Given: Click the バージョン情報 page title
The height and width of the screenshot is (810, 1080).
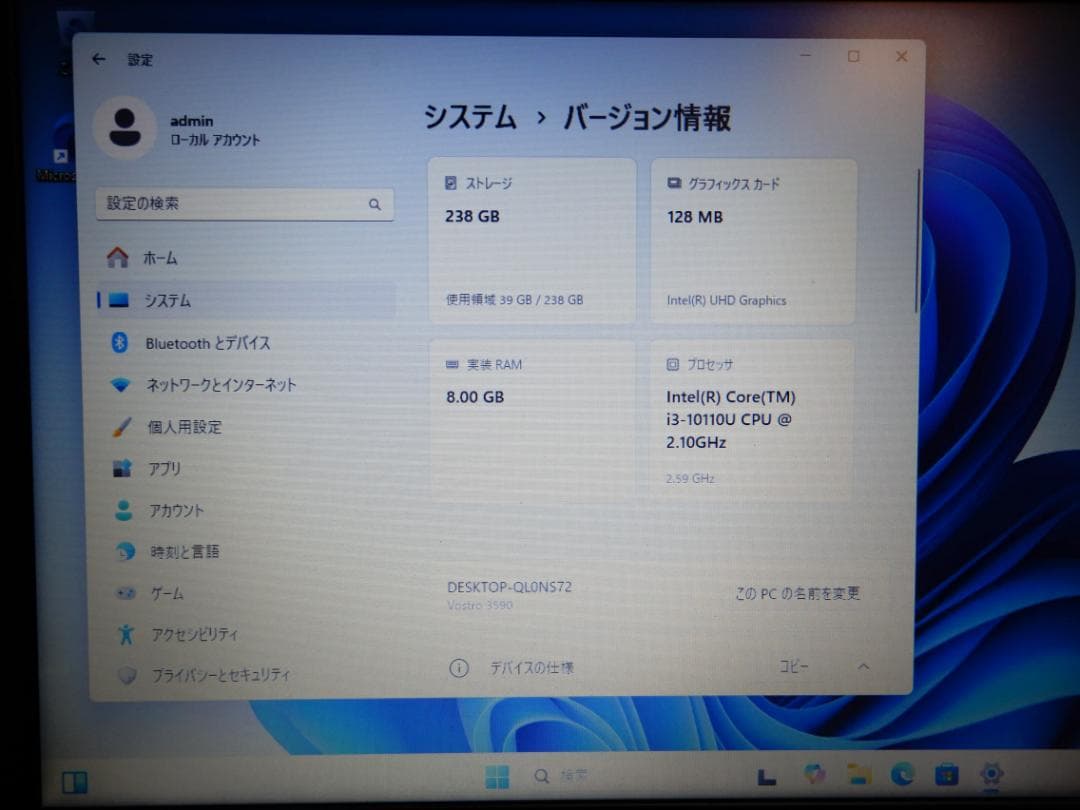Looking at the screenshot, I should (647, 117).
